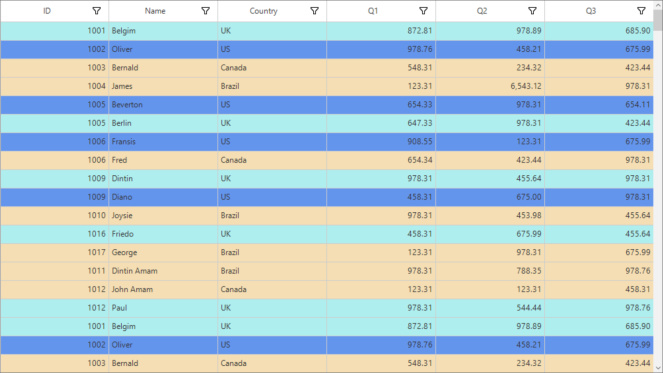Click the scrollbar down arrow
Image resolution: width=663 pixels, height=373 pixels.
pos(658,368)
